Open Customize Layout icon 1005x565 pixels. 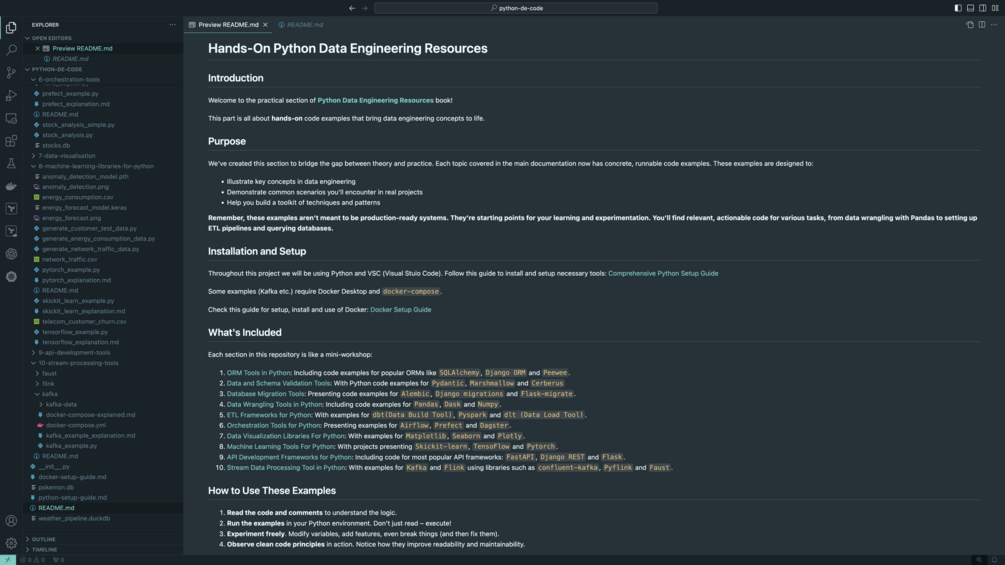(x=995, y=8)
